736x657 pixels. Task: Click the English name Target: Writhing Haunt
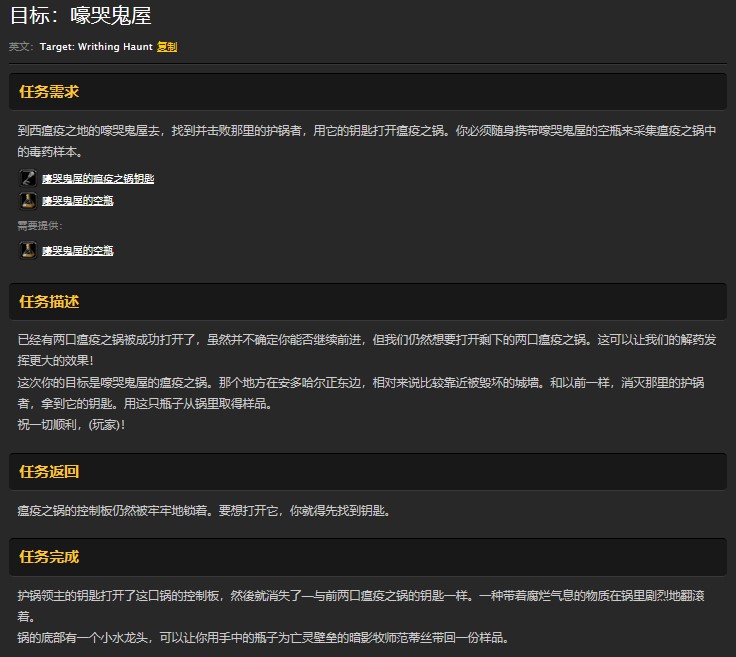click(96, 47)
